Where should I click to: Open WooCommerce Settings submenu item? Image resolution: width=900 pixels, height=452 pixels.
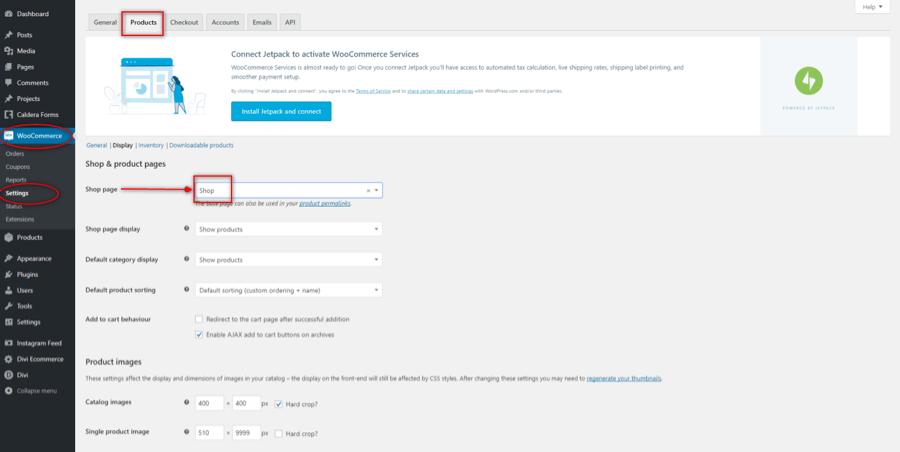(x=17, y=194)
